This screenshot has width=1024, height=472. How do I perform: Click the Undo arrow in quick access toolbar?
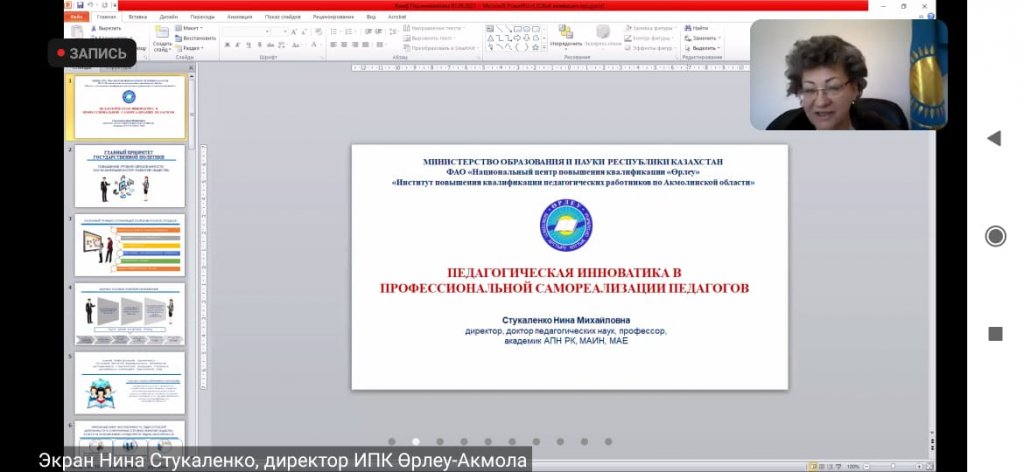point(91,5)
